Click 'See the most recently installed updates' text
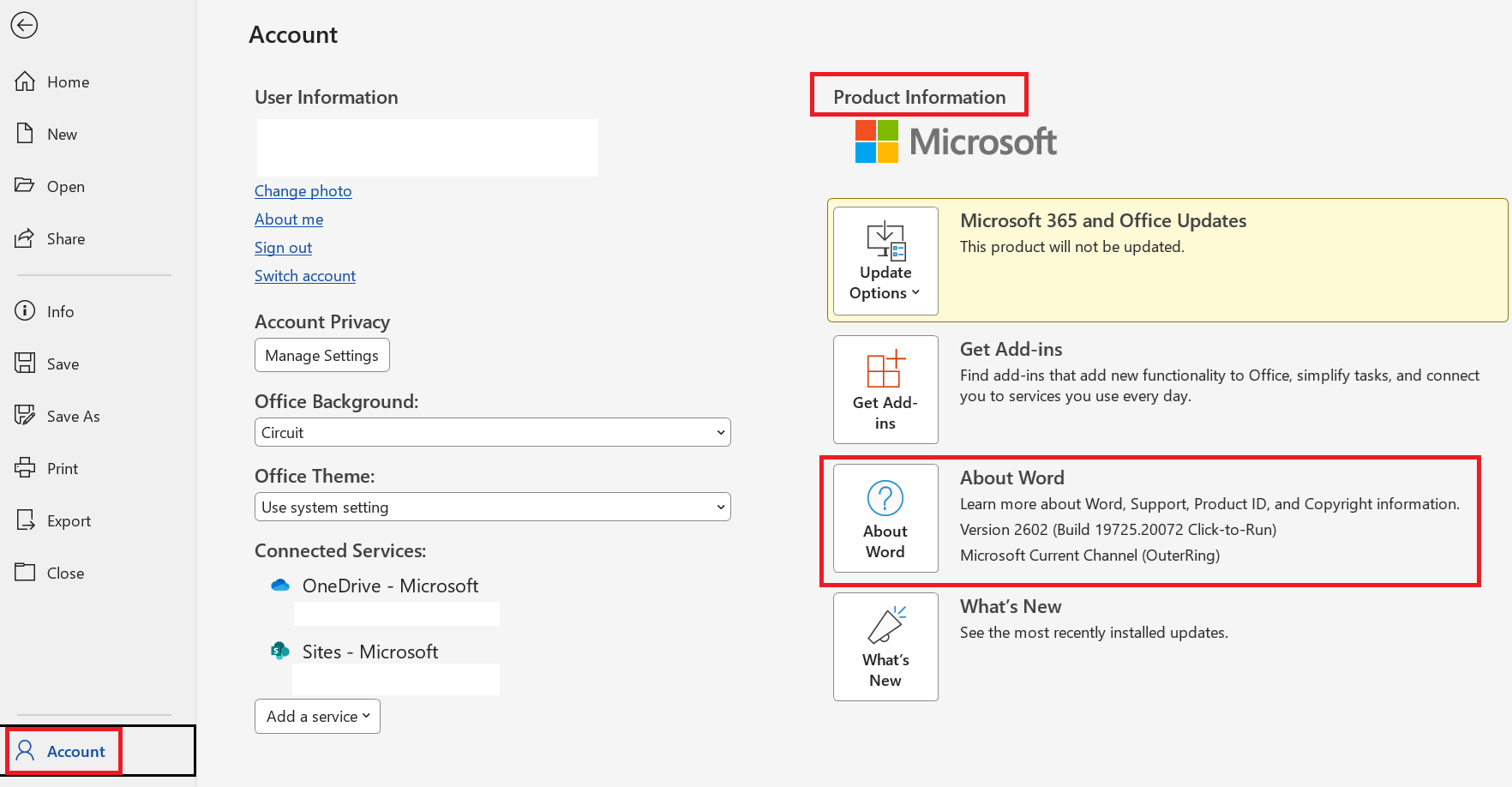The width and height of the screenshot is (1512, 787). click(1094, 633)
